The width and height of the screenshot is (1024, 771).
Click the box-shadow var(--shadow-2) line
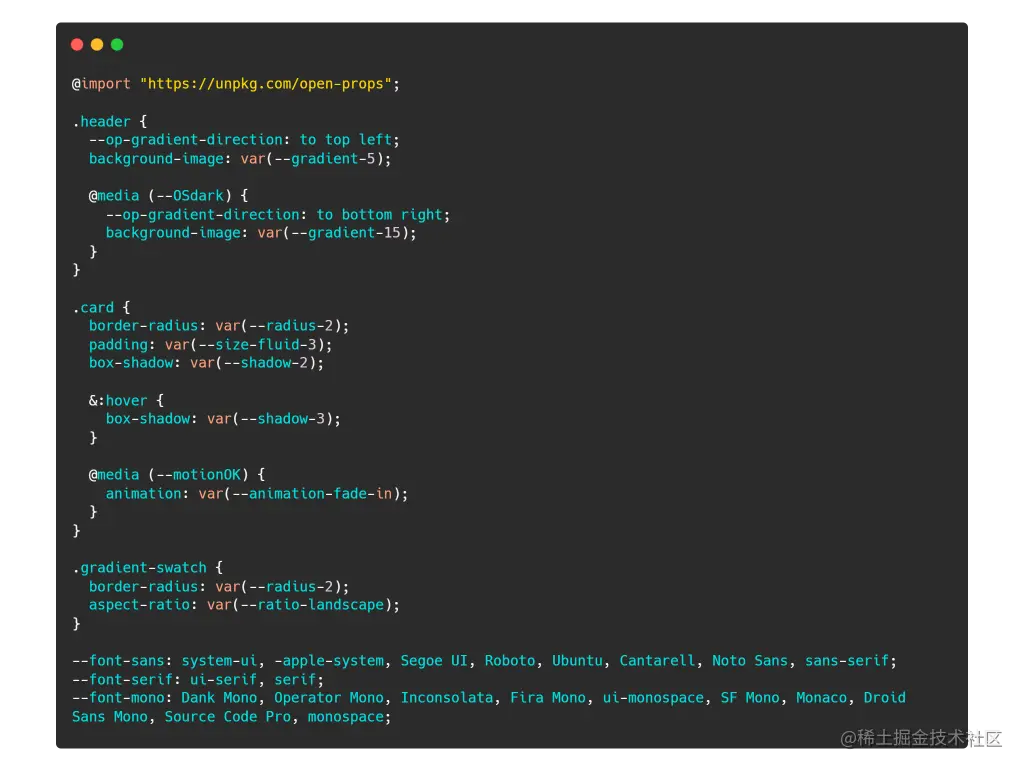[206, 363]
